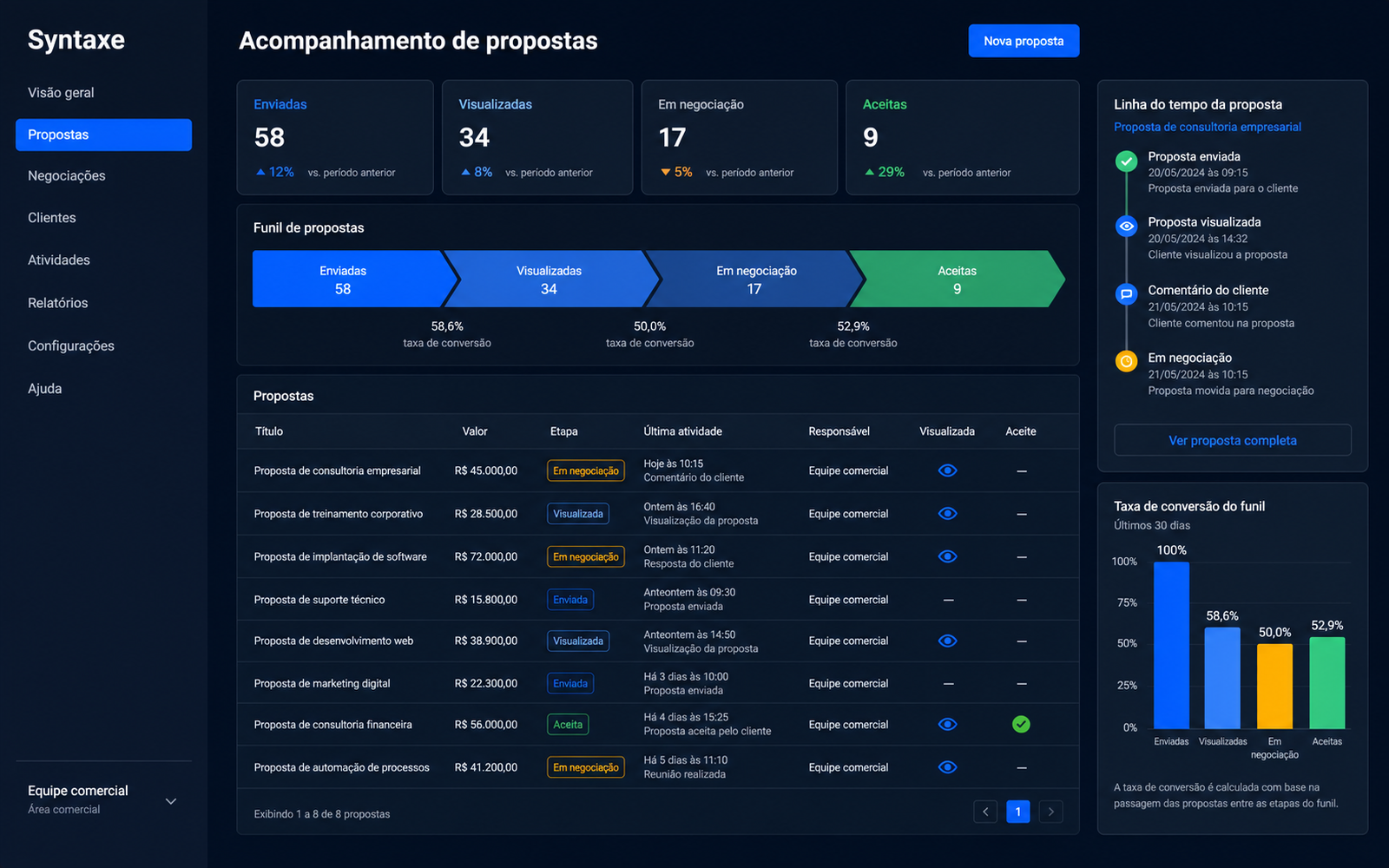Image resolution: width=1389 pixels, height=868 pixels.
Task: Toggle eye icon for Proposta de implantação de software
Action: 947,556
